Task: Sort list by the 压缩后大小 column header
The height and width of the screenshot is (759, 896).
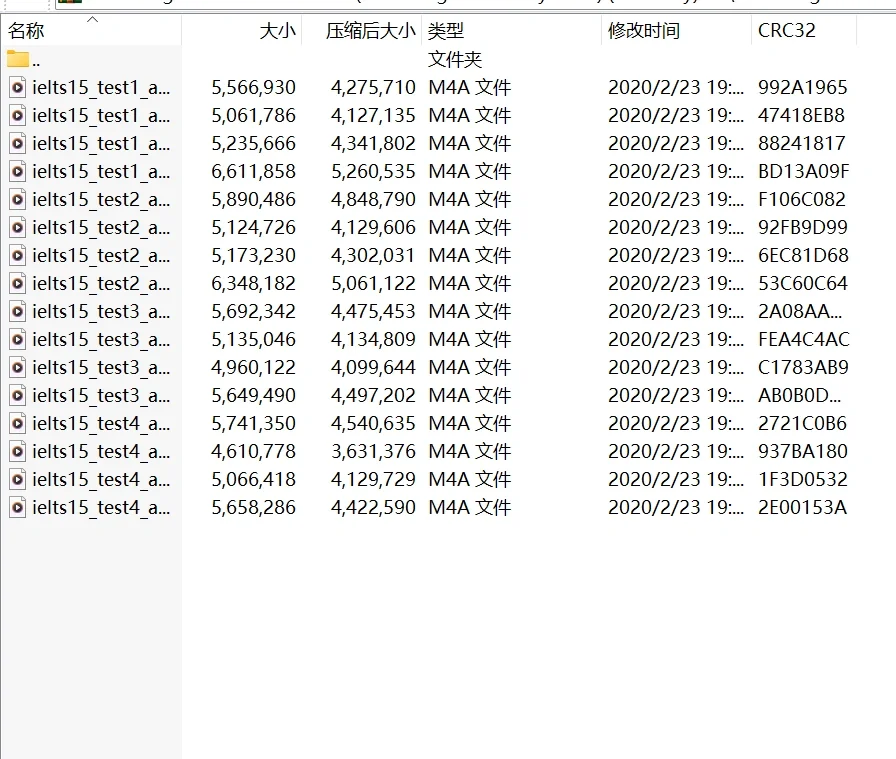Action: pyautogui.click(x=362, y=30)
